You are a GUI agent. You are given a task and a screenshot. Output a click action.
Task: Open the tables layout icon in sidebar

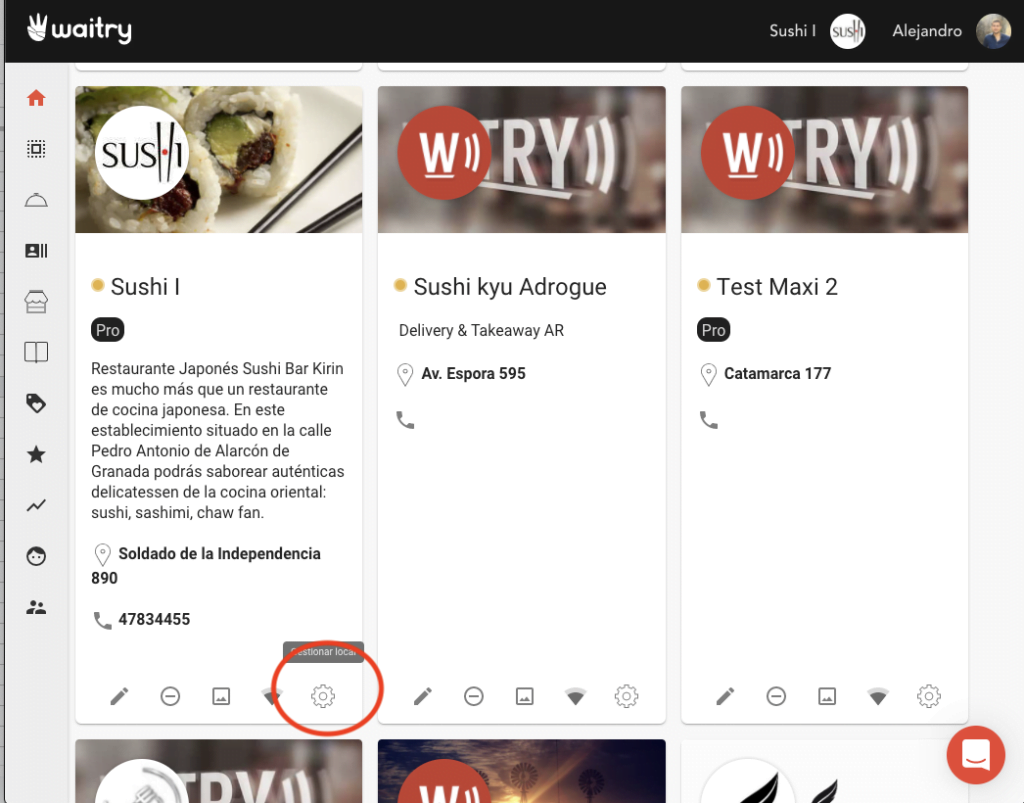pos(36,149)
